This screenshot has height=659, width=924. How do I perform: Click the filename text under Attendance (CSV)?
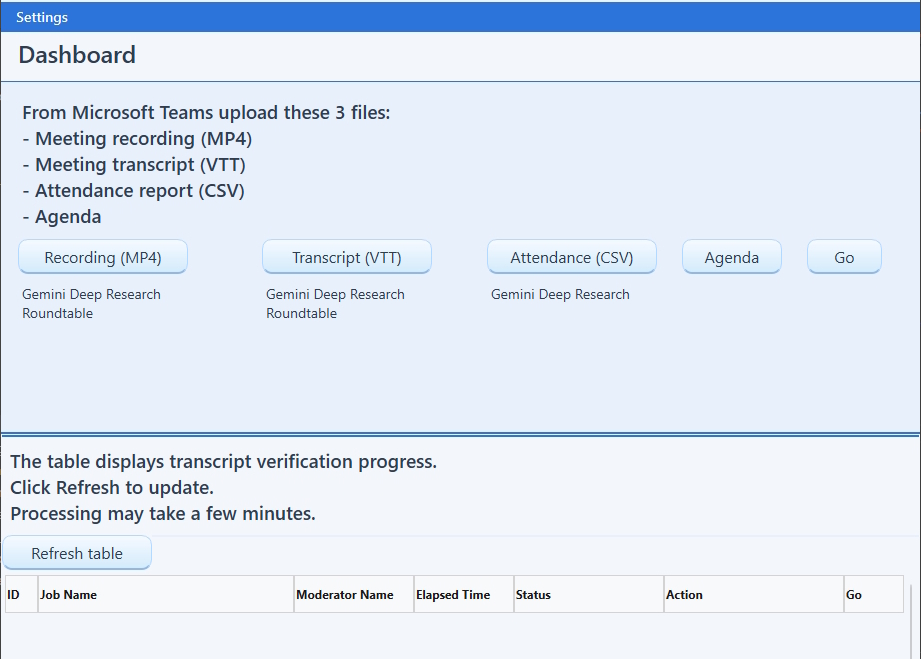[x=560, y=294]
